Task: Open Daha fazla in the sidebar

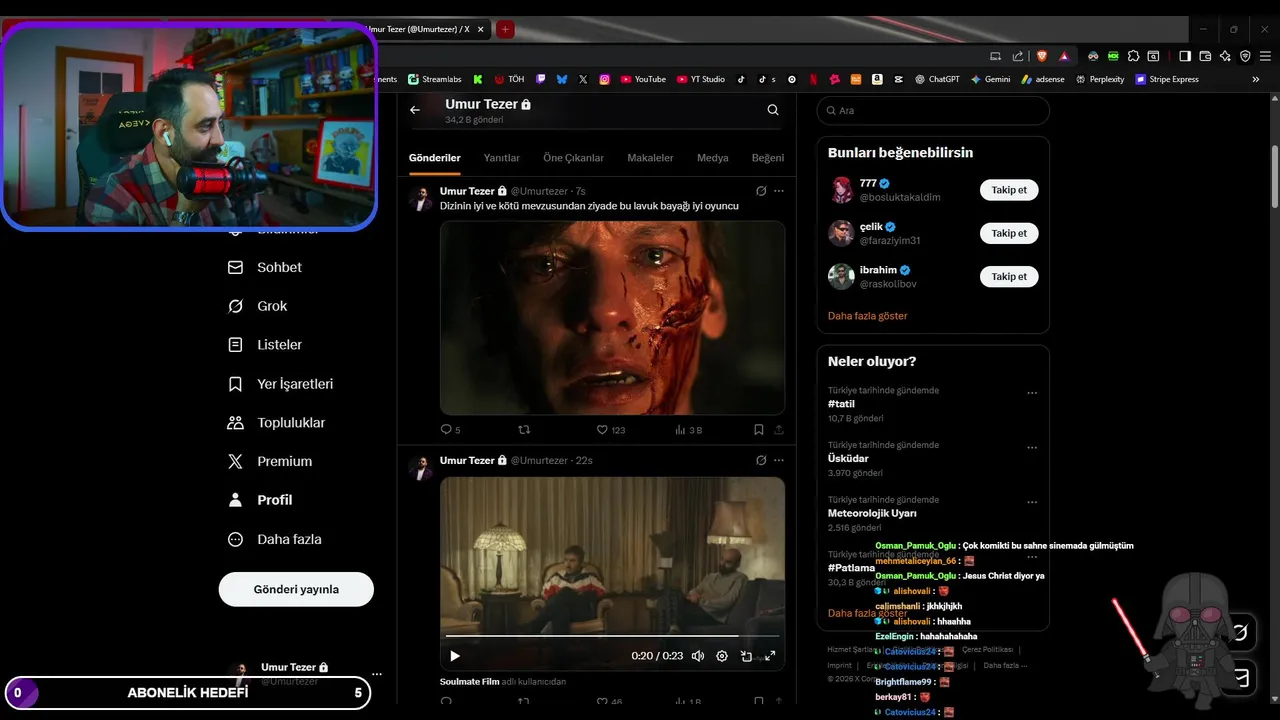Action: pyautogui.click(x=275, y=539)
